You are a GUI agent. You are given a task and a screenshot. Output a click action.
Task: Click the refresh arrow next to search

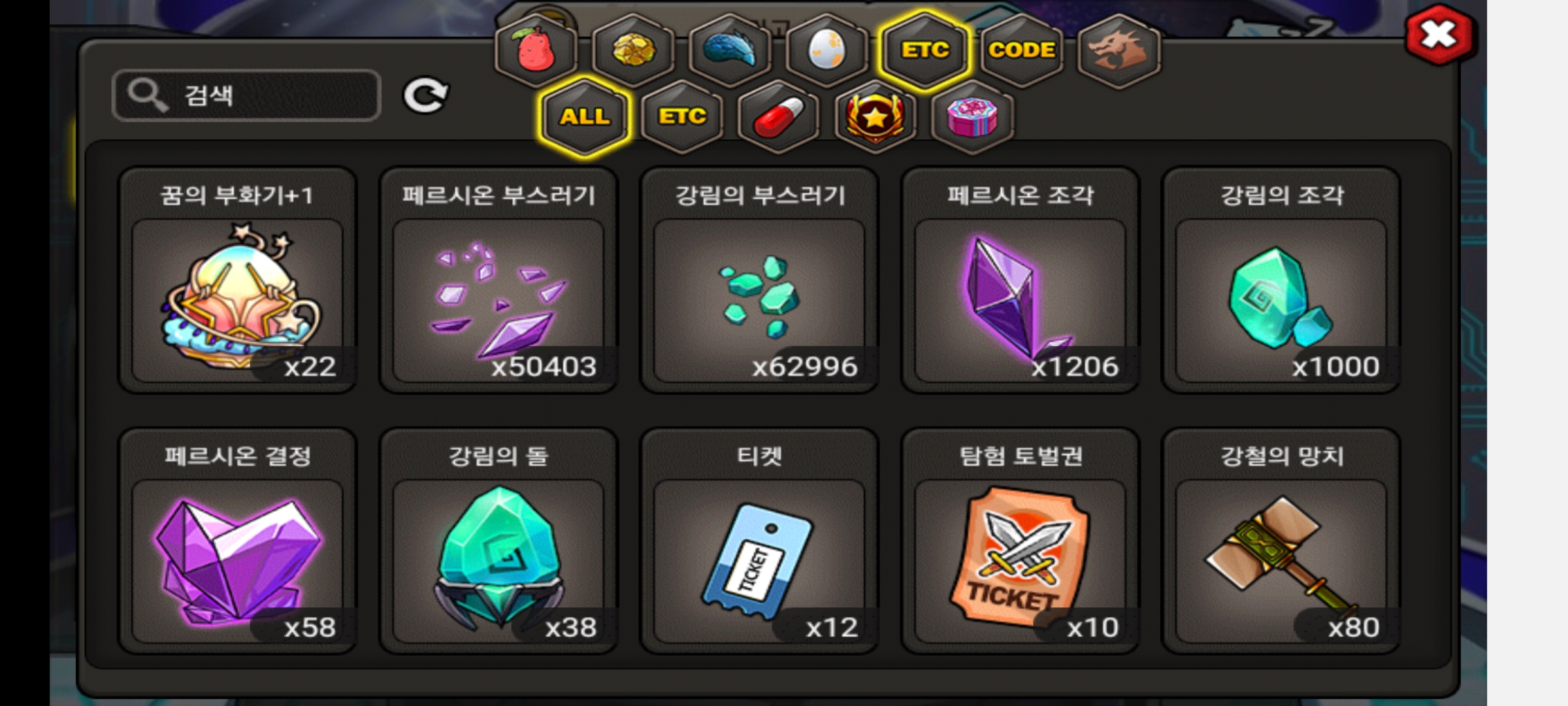[x=425, y=96]
